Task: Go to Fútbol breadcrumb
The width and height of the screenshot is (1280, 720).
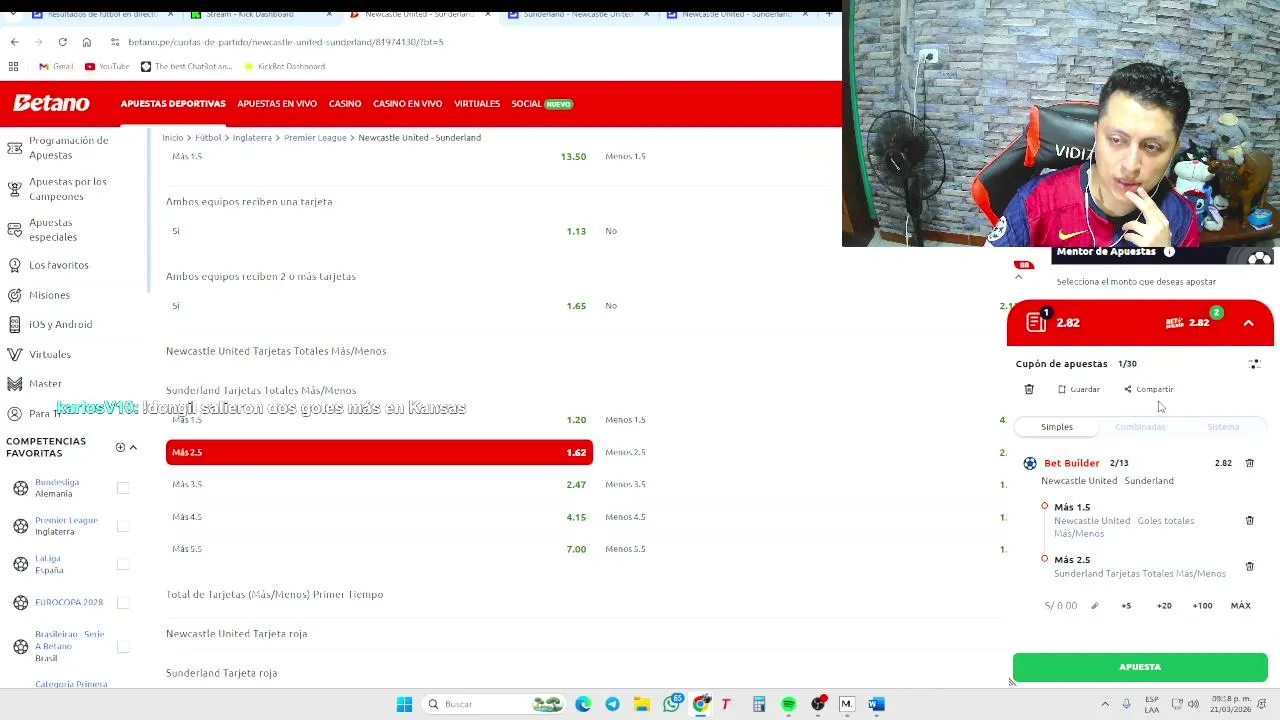Action: point(208,137)
